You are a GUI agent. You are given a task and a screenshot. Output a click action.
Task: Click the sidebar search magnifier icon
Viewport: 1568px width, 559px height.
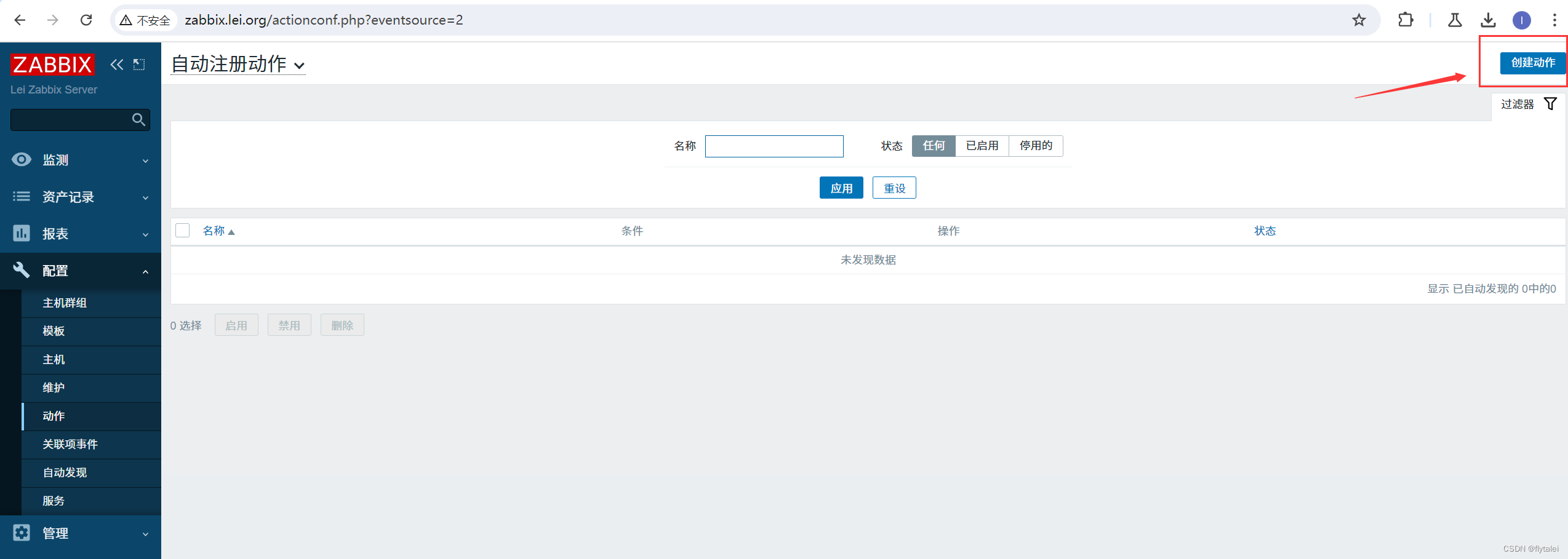tap(139, 119)
